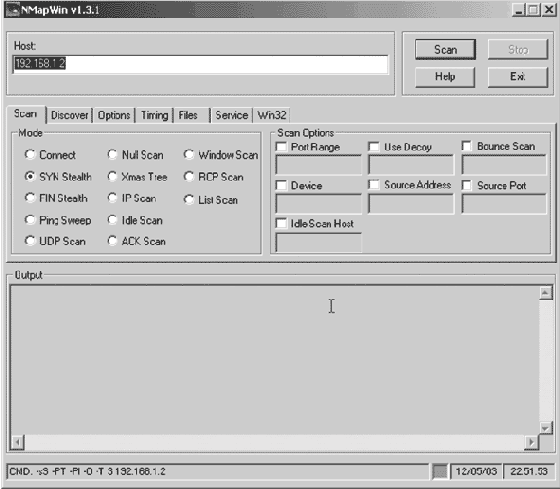Click the gray status indicator box
The width and height of the screenshot is (560, 489).
point(440,471)
